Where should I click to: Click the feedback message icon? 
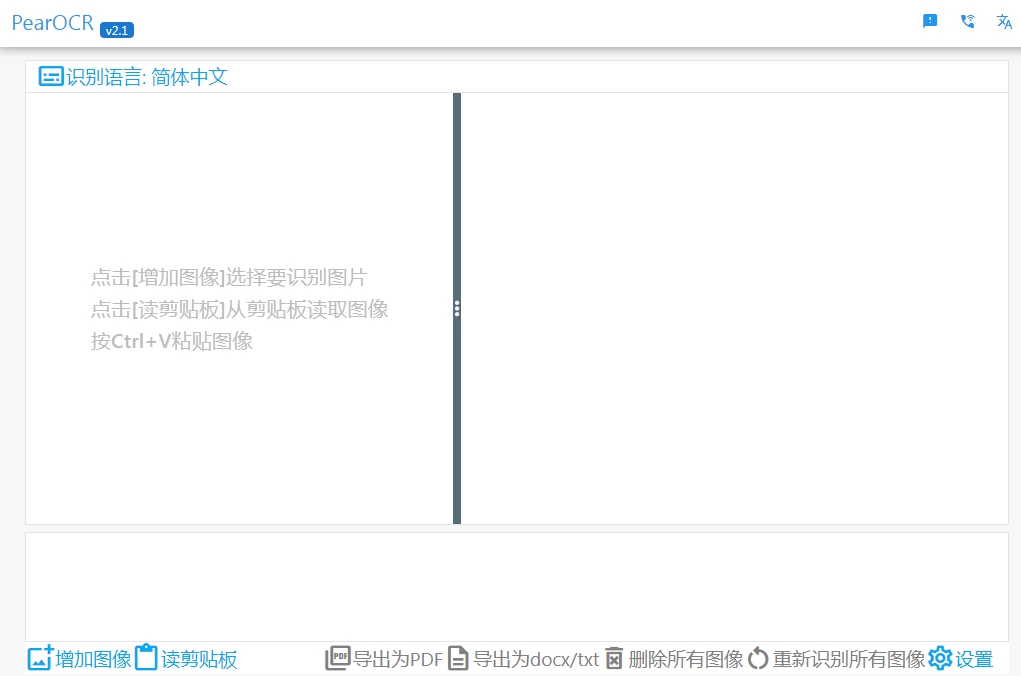click(930, 21)
